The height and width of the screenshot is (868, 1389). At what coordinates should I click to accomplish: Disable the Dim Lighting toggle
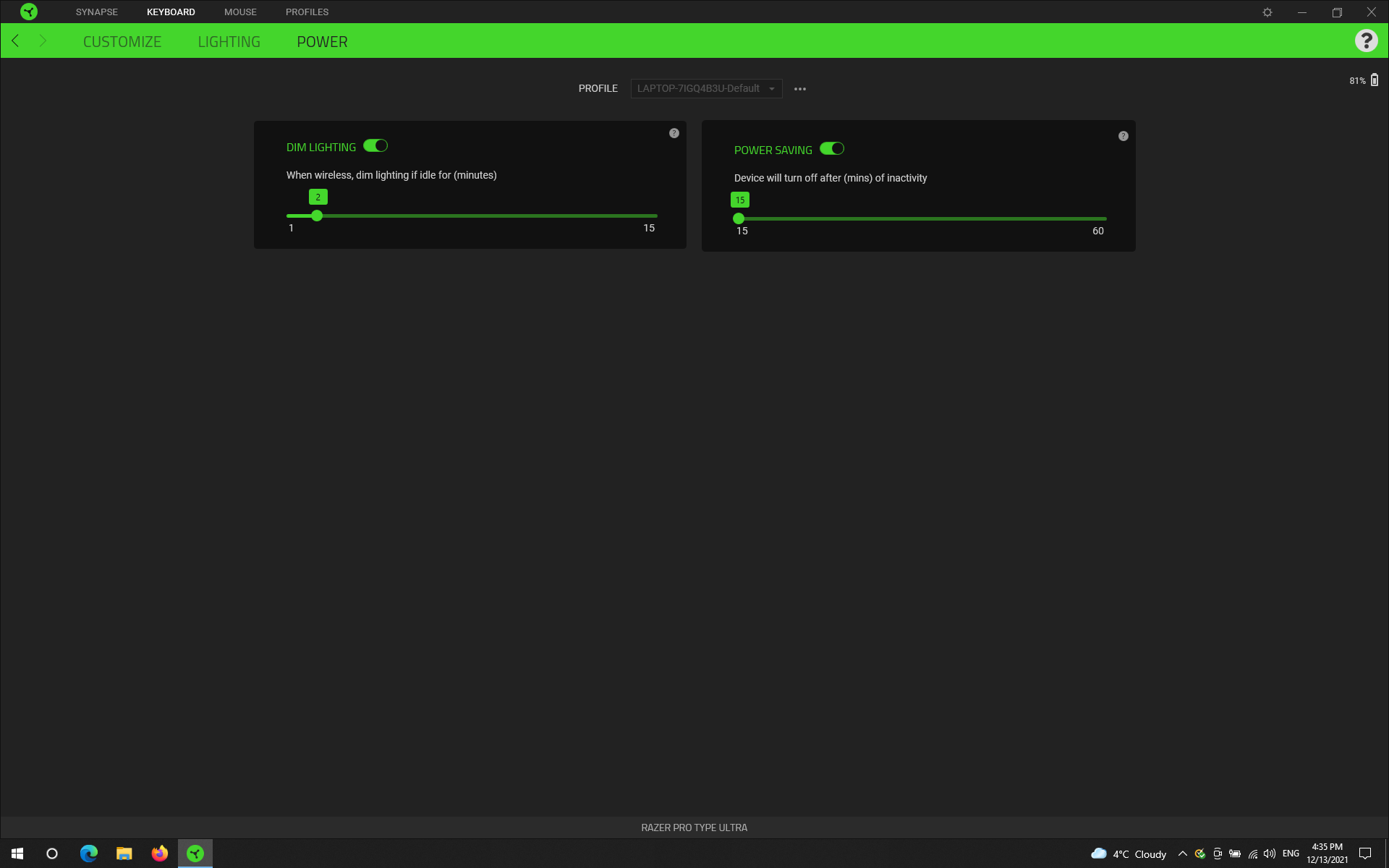(x=375, y=146)
